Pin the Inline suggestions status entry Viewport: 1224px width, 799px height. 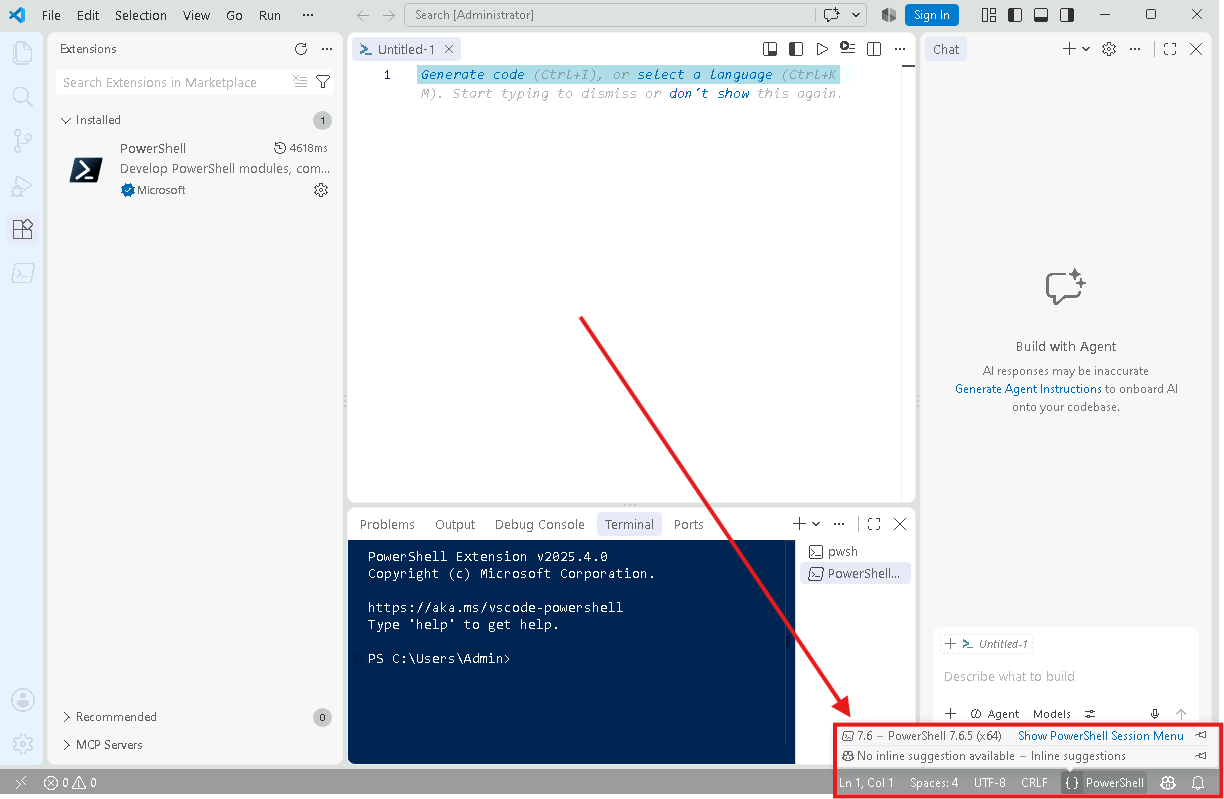1201,756
